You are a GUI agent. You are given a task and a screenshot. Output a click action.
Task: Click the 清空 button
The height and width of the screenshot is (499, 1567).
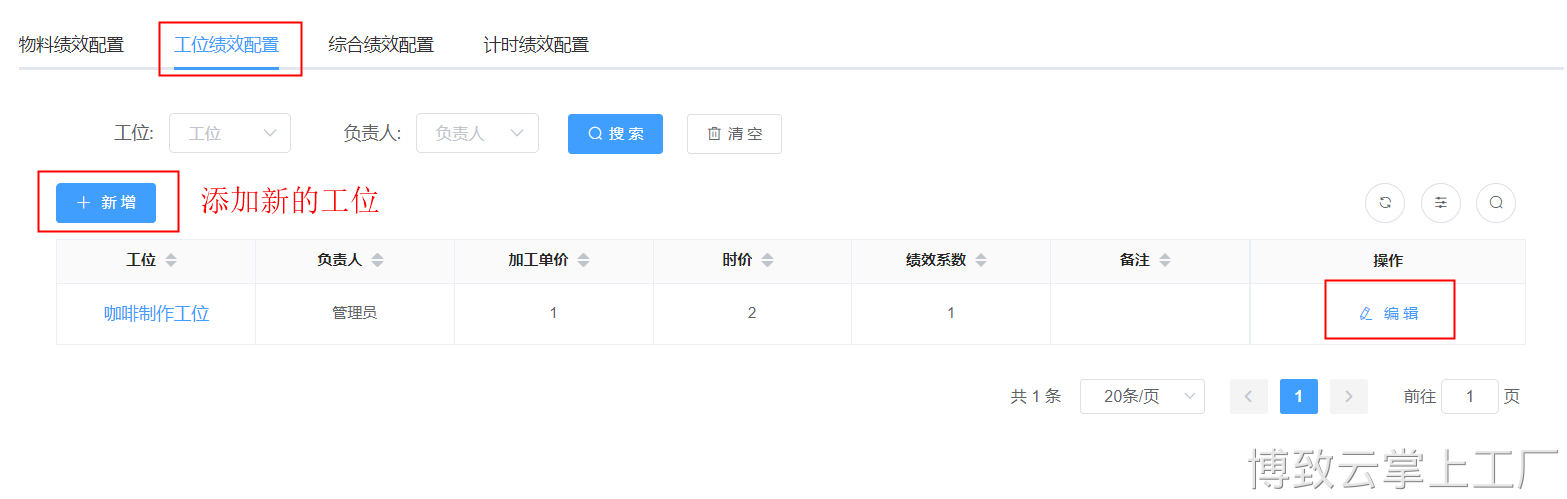[x=734, y=134]
